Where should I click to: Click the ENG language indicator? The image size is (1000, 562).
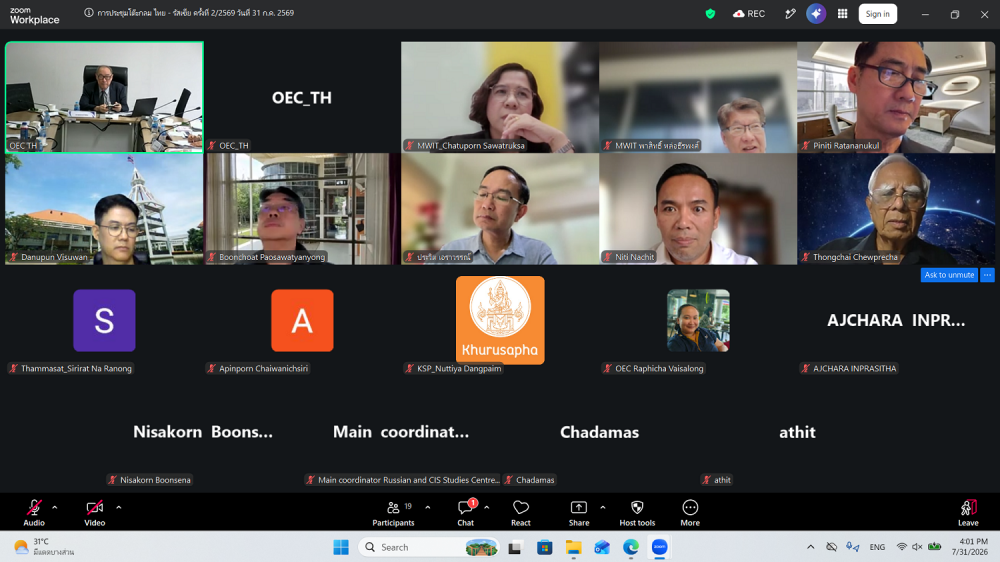pos(878,547)
